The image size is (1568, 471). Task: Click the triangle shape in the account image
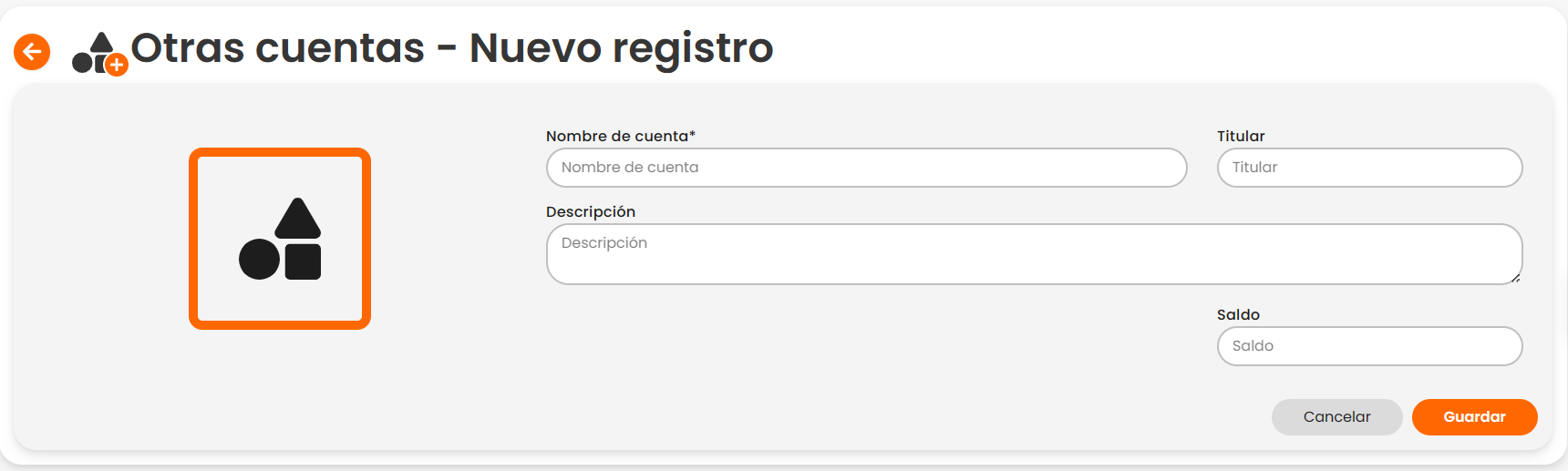tap(298, 219)
